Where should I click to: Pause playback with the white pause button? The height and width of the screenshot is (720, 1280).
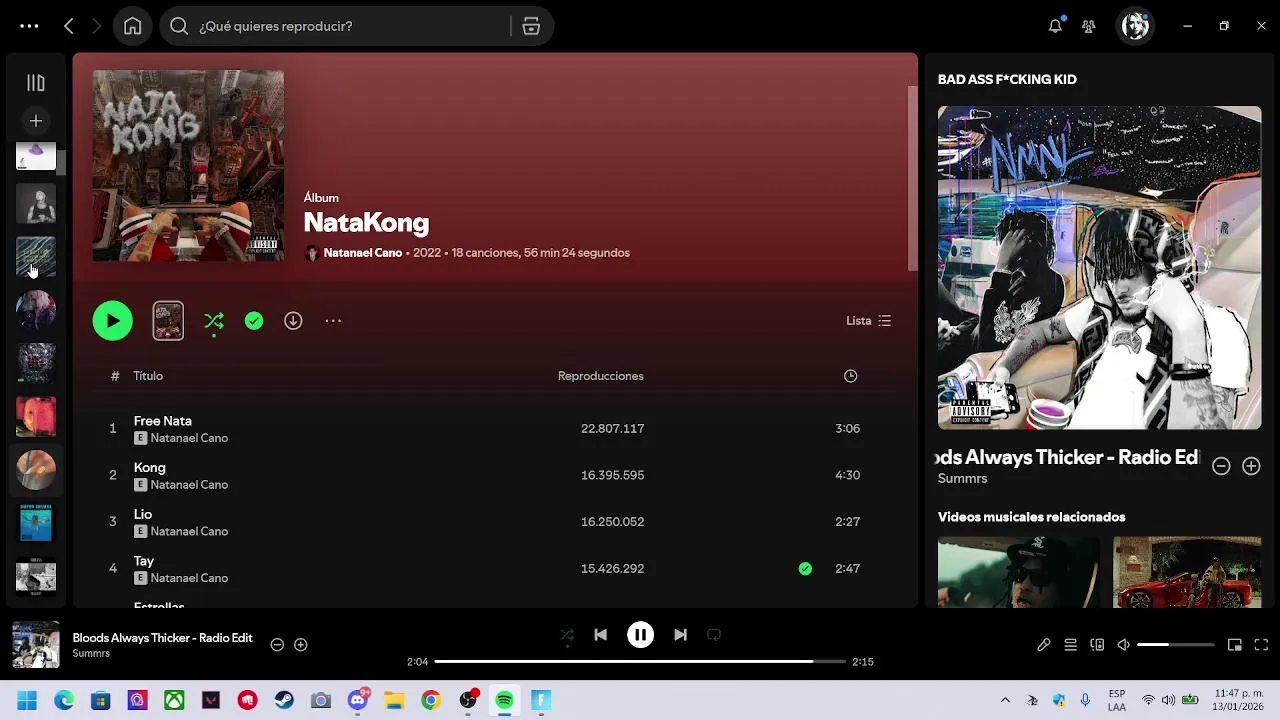tap(640, 635)
